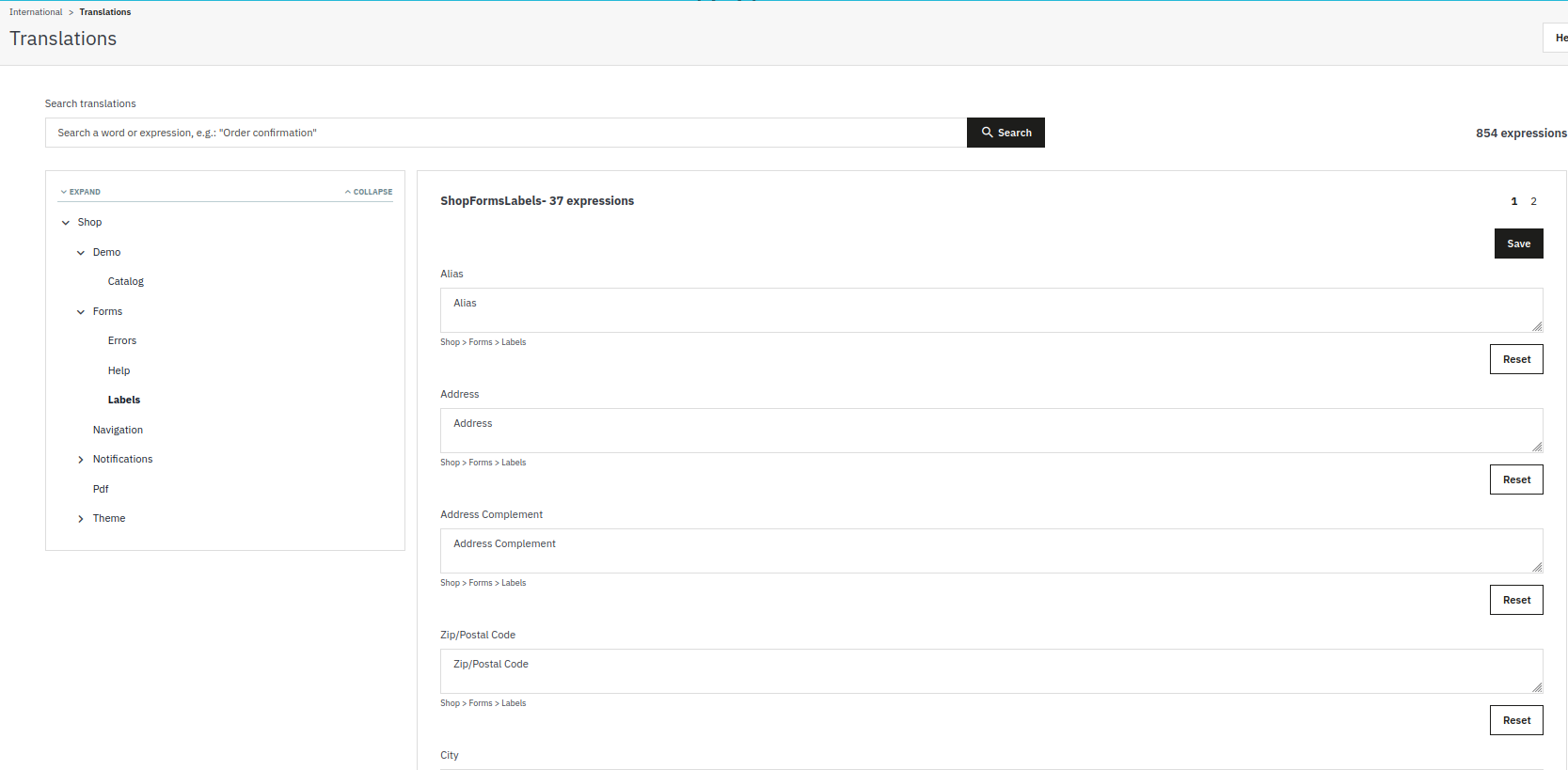The height and width of the screenshot is (770, 1568).
Task: Select the Notifications tree label
Action: (122, 459)
